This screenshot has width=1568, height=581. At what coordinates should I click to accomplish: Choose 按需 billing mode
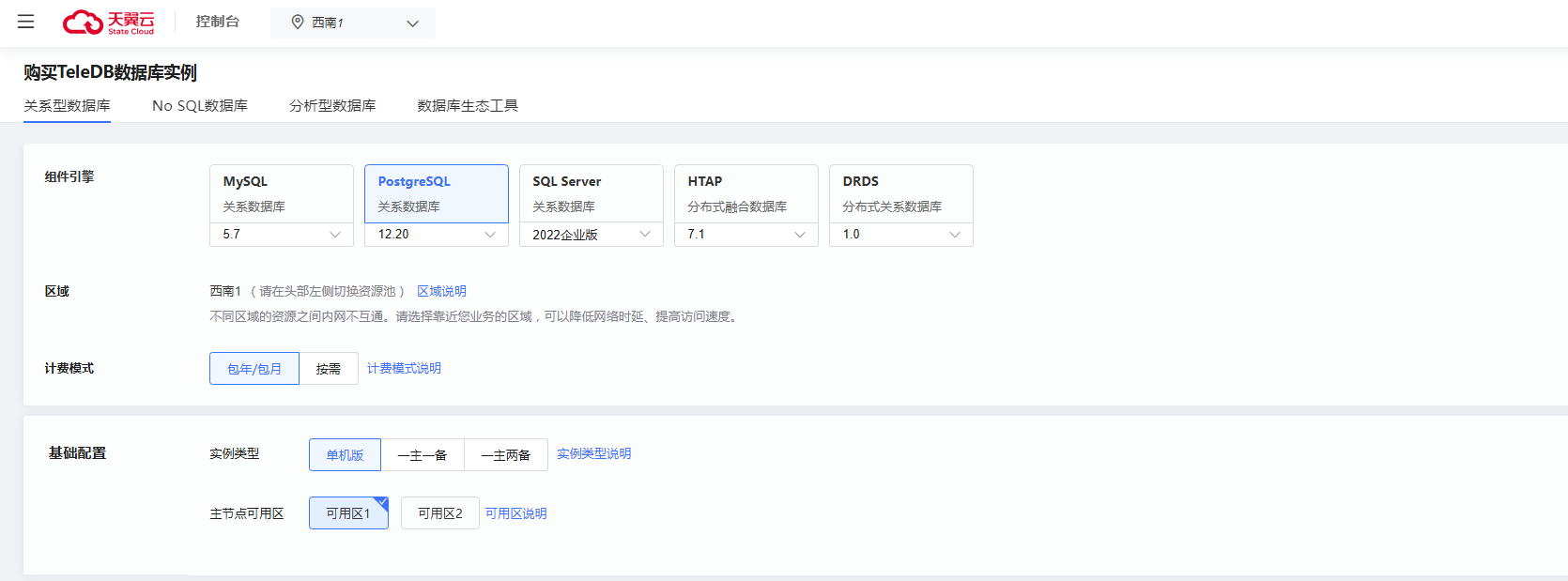(329, 369)
